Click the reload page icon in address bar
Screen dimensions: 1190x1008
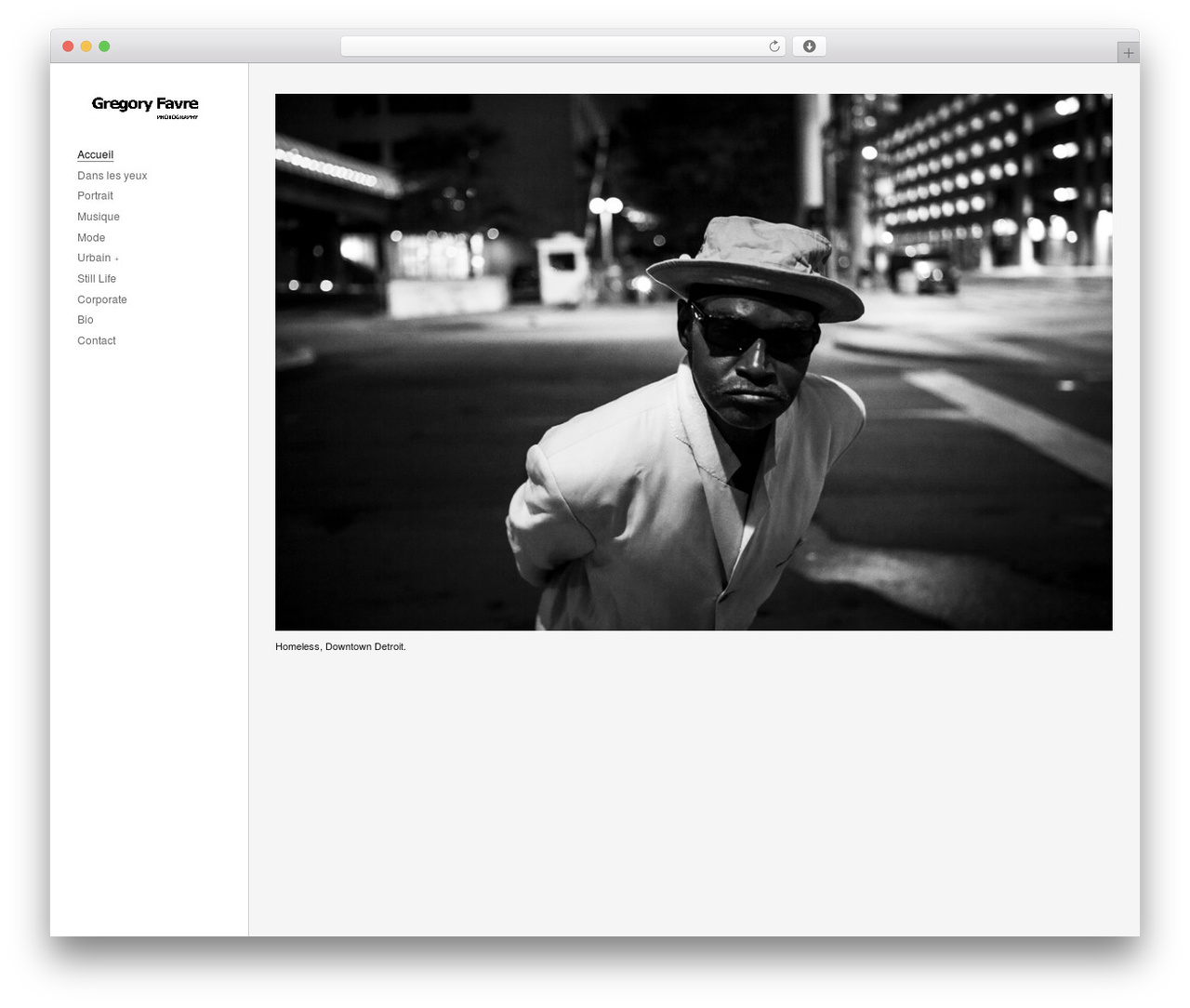(x=774, y=46)
